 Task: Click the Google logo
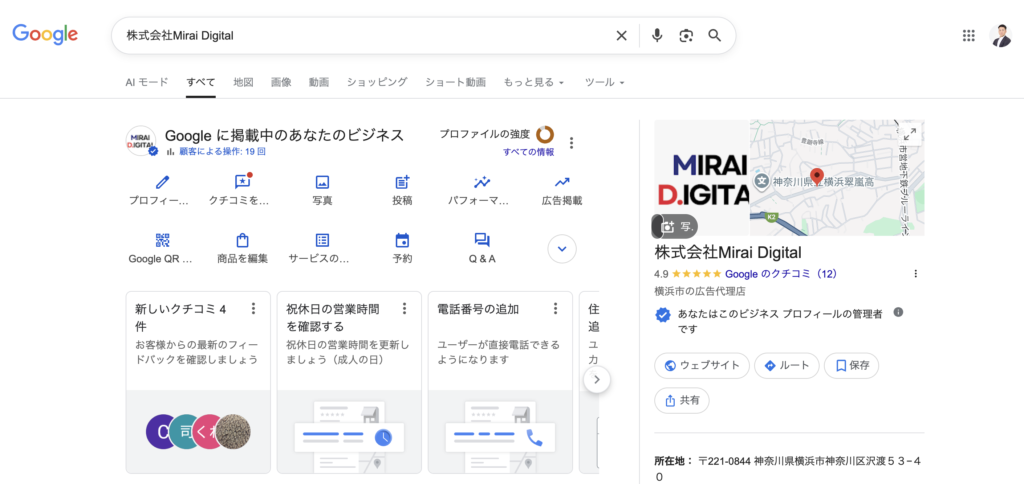pos(45,35)
